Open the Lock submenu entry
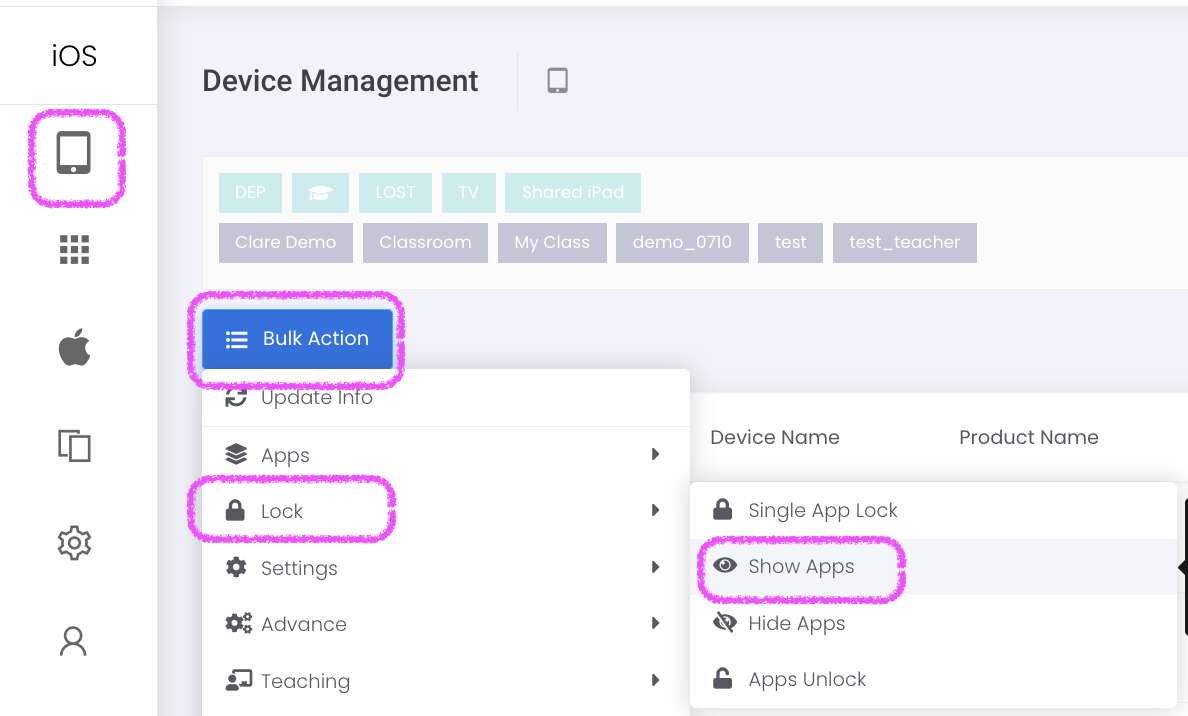The width and height of the screenshot is (1188, 716). (x=446, y=511)
